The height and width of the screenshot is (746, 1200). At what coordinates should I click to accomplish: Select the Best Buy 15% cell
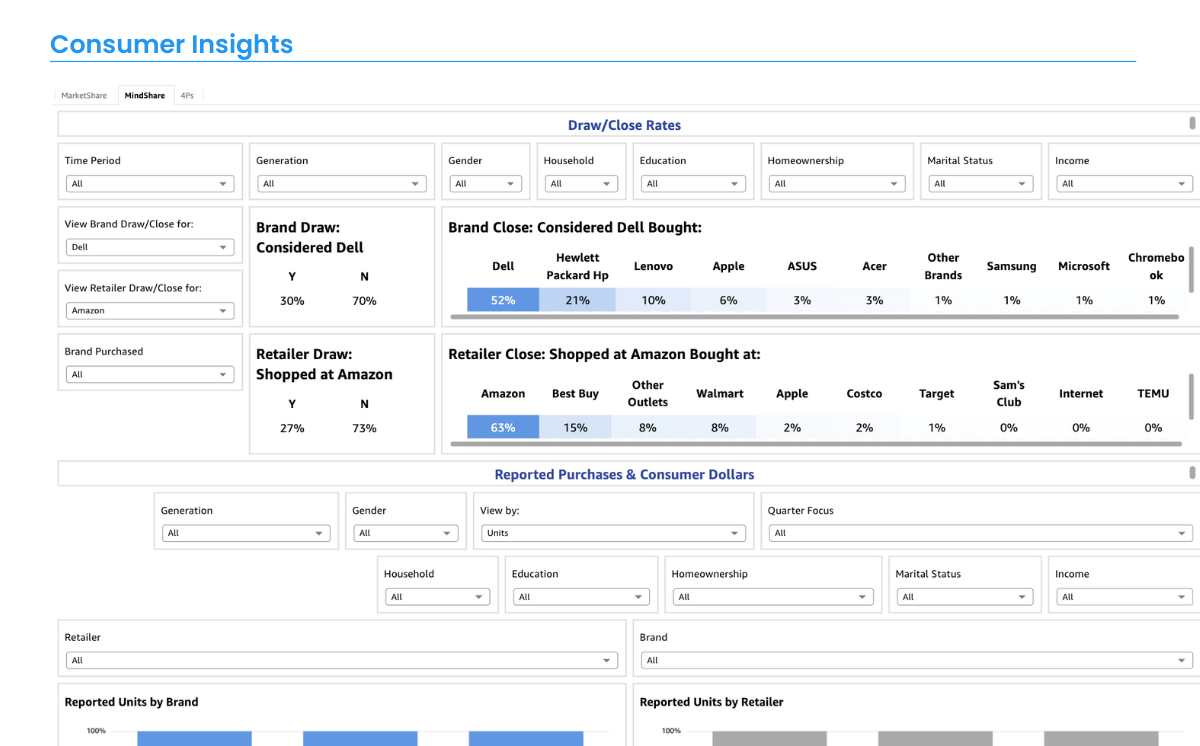[x=575, y=428]
